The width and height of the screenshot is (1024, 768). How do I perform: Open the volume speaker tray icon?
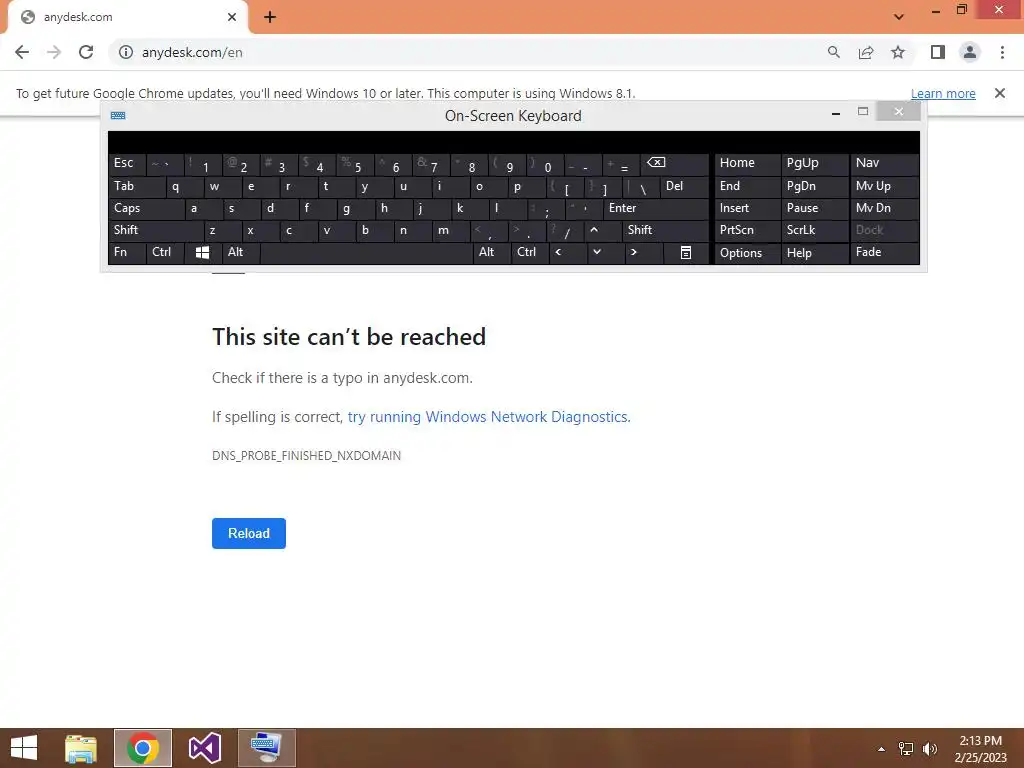point(930,749)
